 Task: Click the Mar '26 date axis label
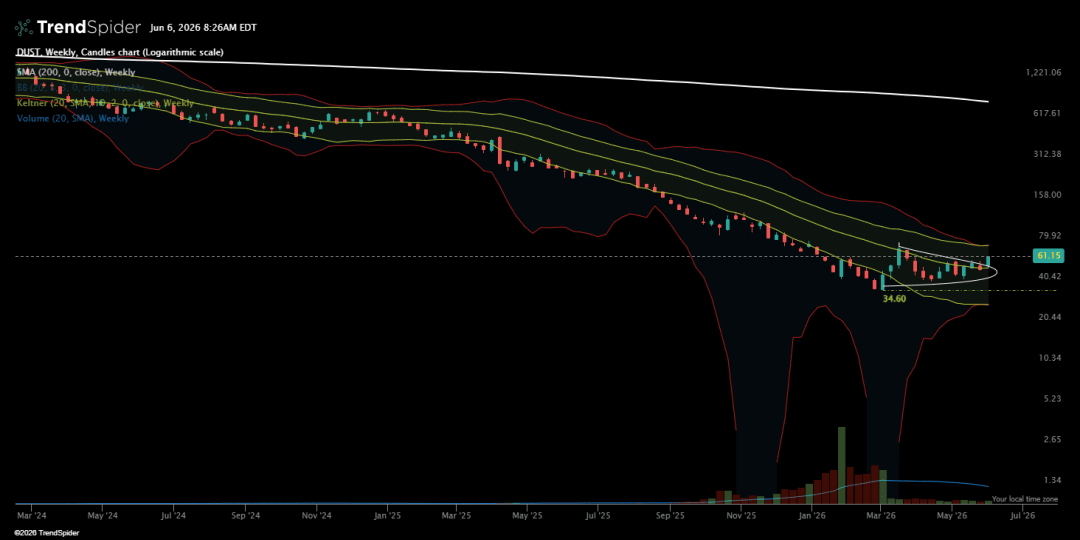[x=881, y=515]
